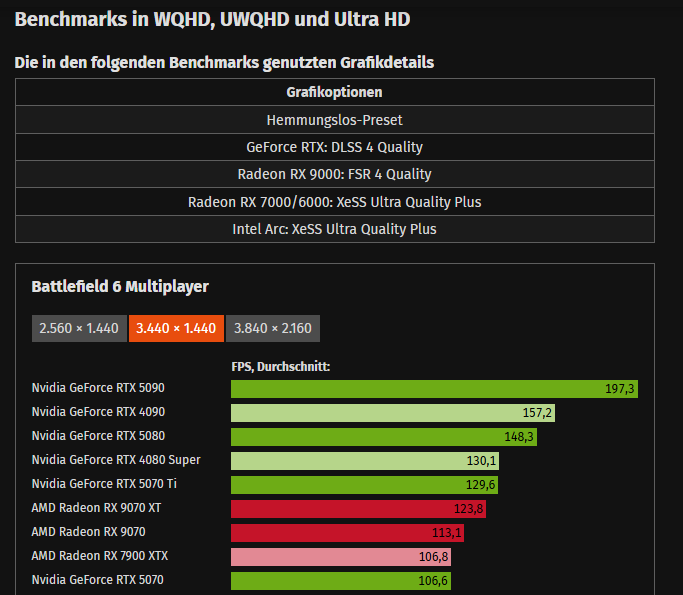This screenshot has height=595, width=683.
Task: Click the 197,3 FPS bar for RTX 5090
Action: (434, 389)
